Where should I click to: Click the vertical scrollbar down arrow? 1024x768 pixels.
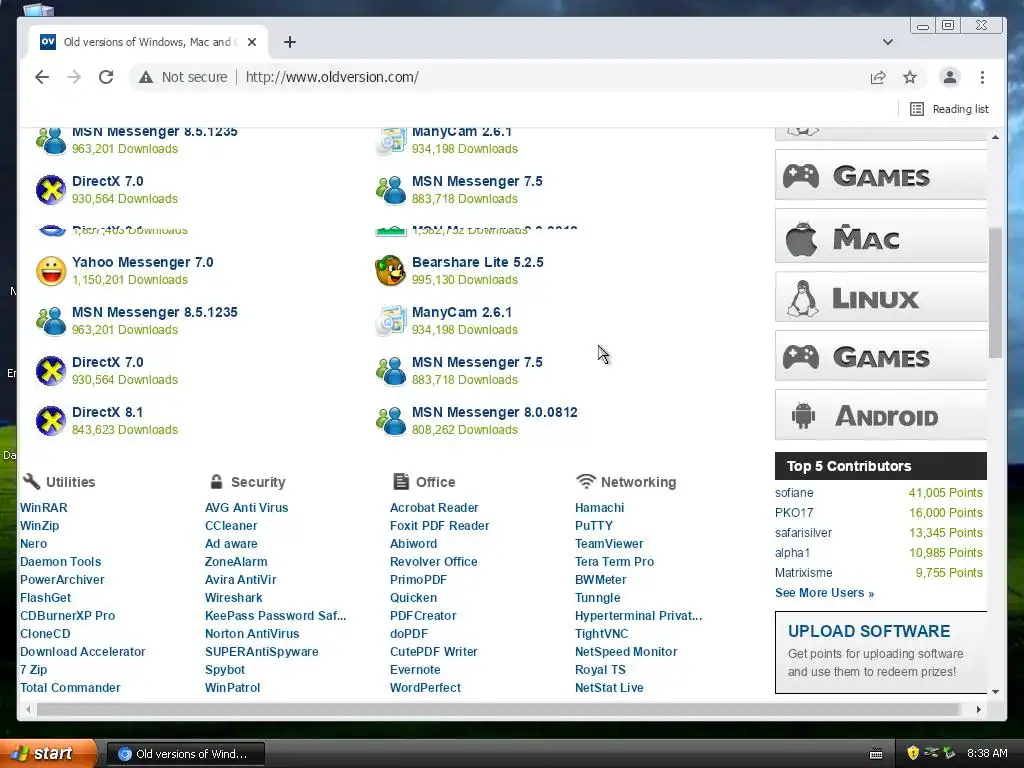[x=995, y=692]
